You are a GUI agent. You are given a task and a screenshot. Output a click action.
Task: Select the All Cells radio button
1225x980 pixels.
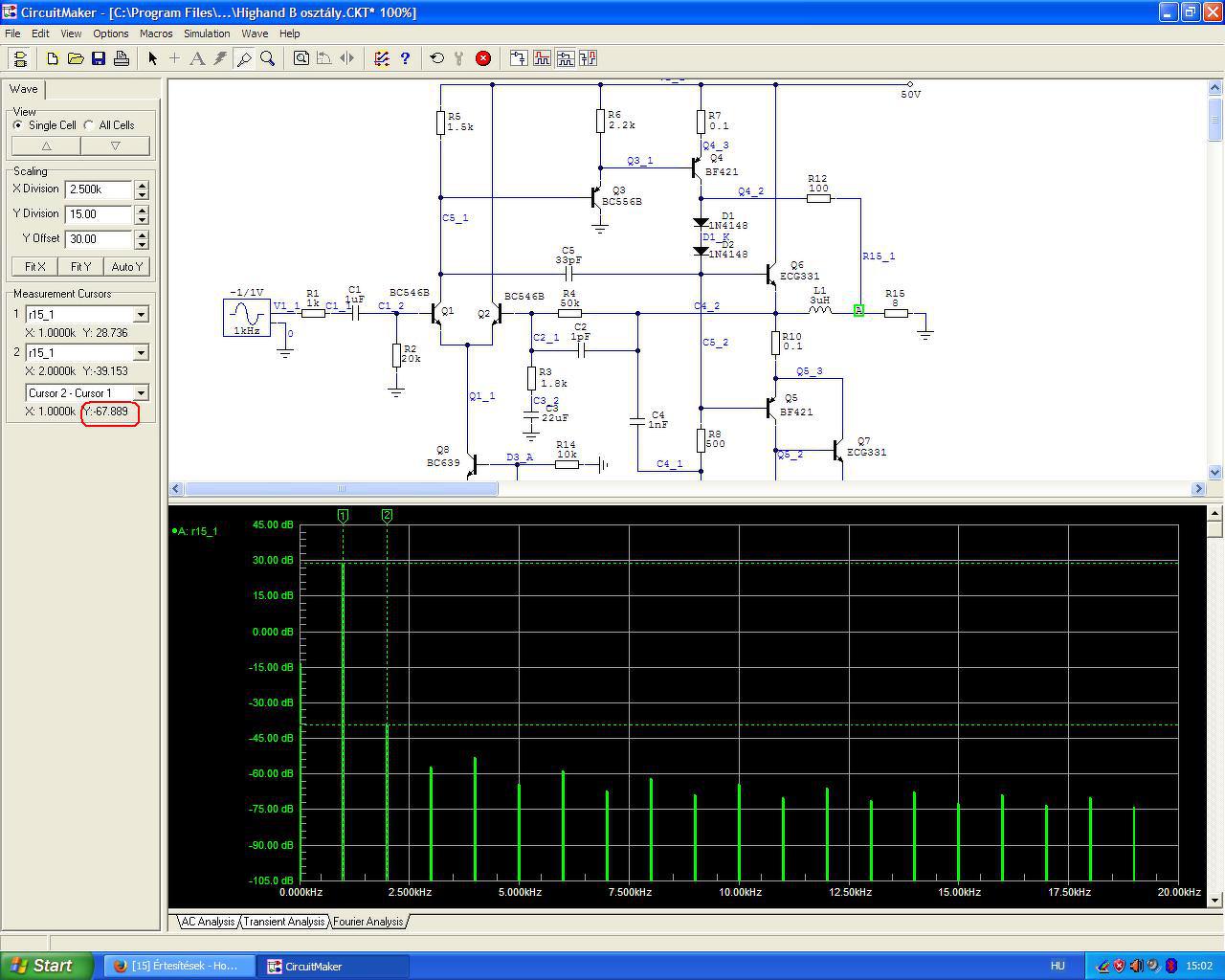(x=89, y=125)
